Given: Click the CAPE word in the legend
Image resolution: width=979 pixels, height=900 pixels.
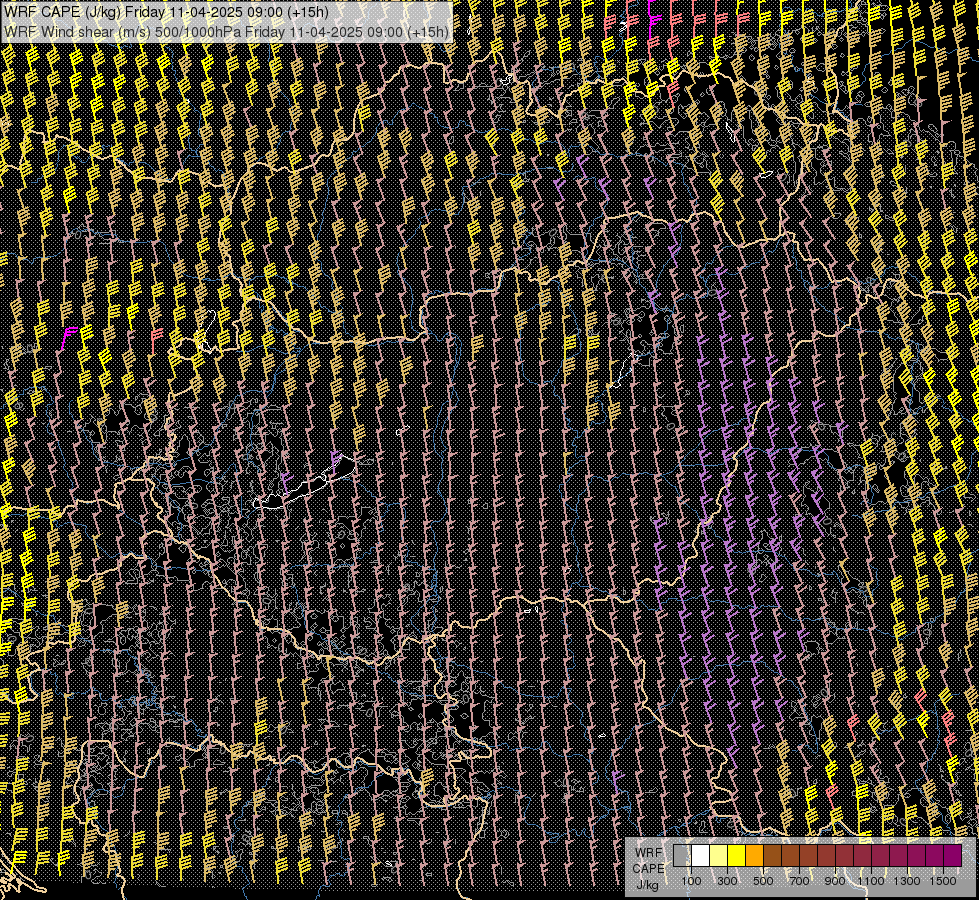Looking at the screenshot, I should click(x=648, y=869).
